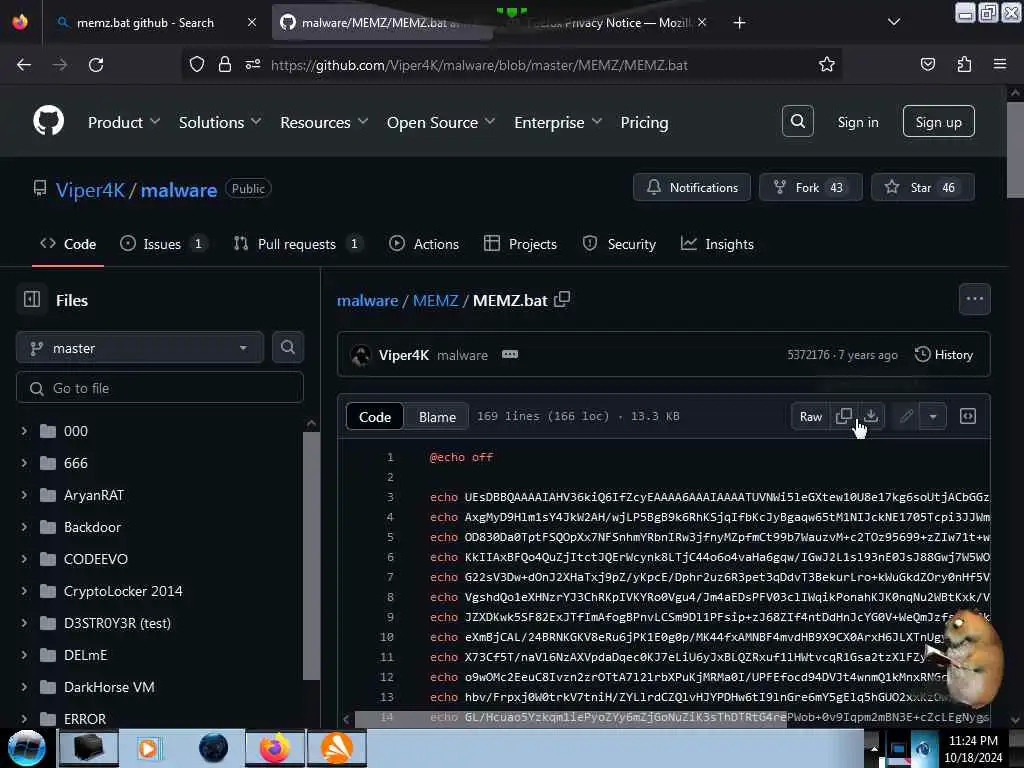Open the MEMZ breadcrumb folder
This screenshot has width=1024, height=768.
click(x=436, y=300)
